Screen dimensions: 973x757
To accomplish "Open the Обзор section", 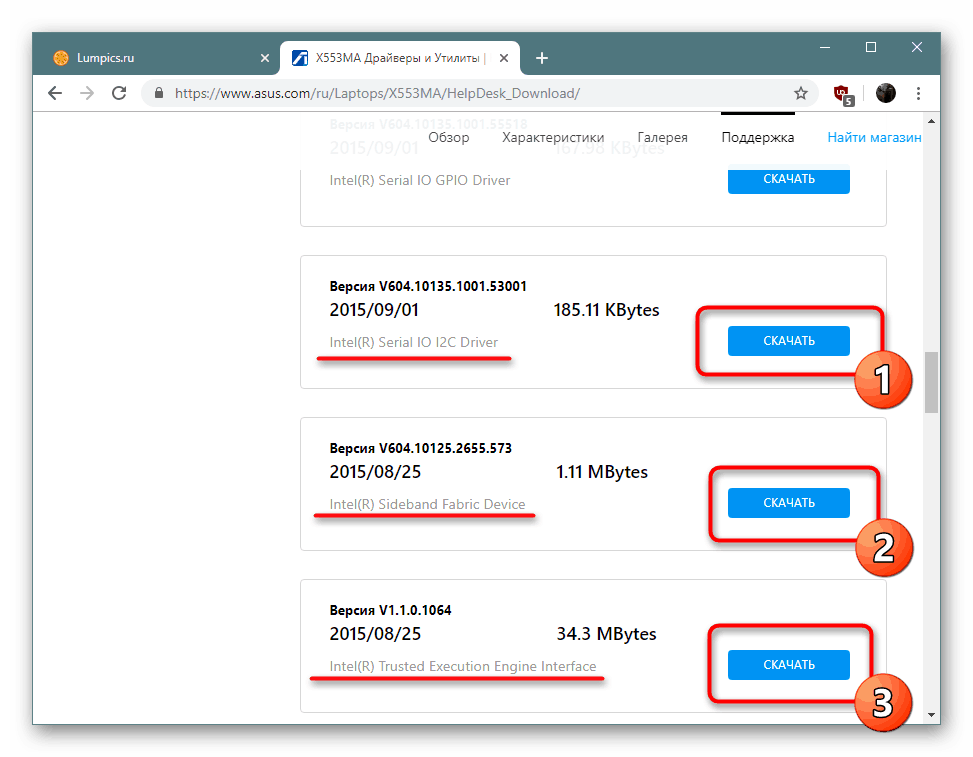I will (x=449, y=137).
